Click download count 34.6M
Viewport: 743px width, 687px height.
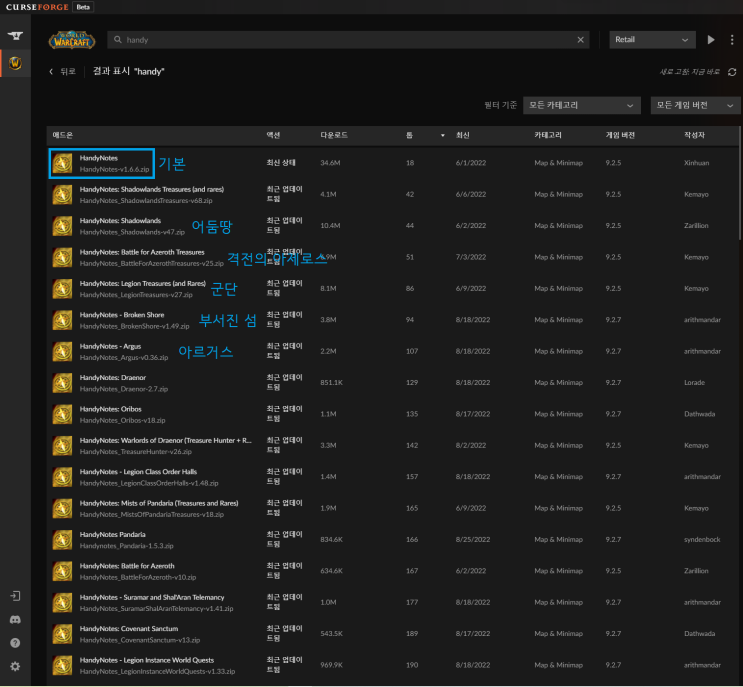coord(330,163)
